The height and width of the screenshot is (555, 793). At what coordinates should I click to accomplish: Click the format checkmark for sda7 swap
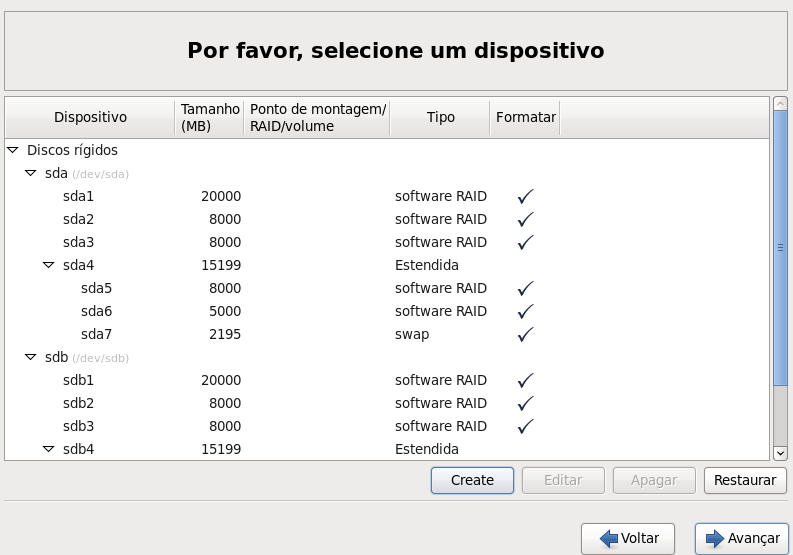point(525,334)
